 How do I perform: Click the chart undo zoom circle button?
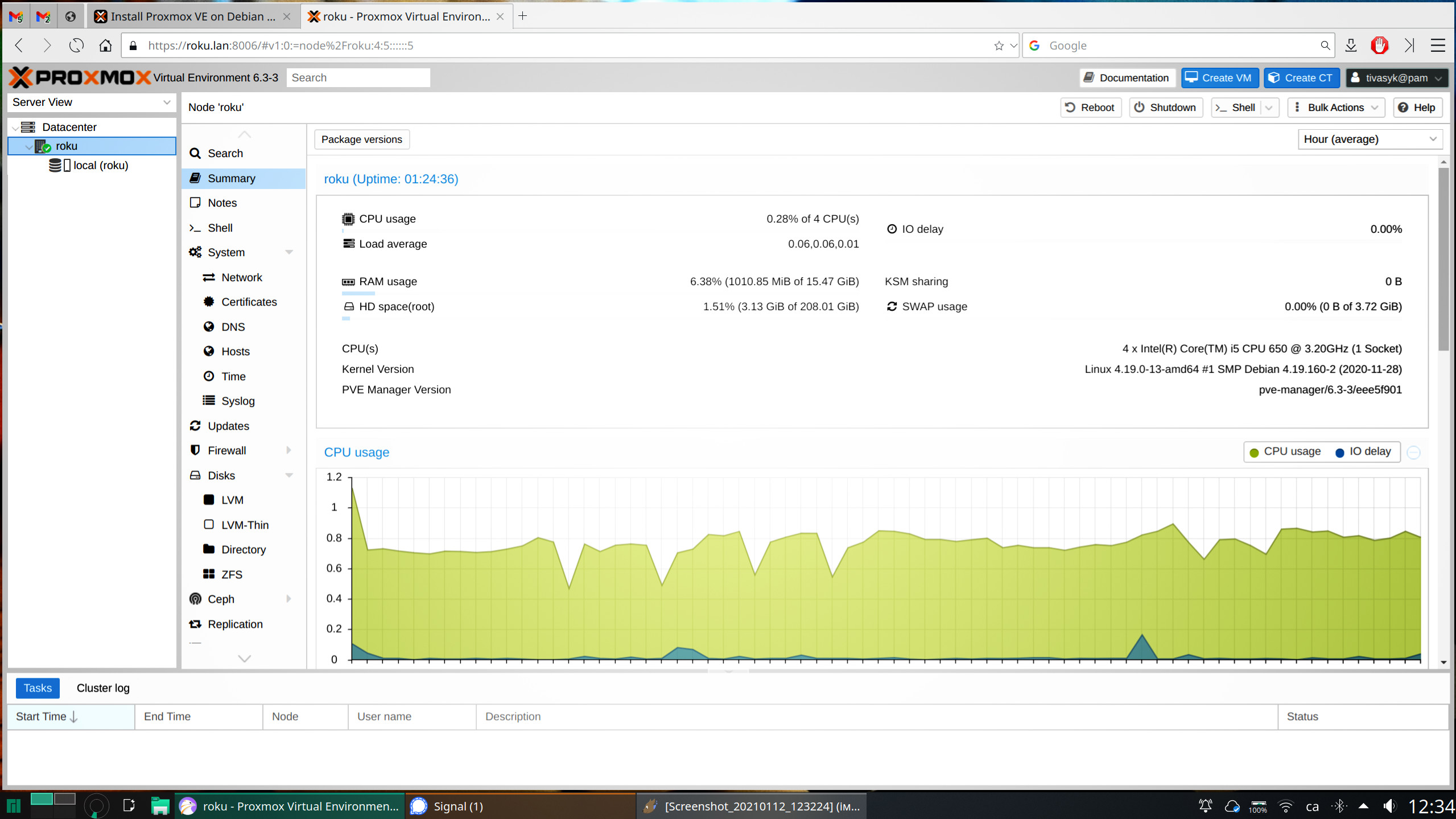click(x=1413, y=452)
